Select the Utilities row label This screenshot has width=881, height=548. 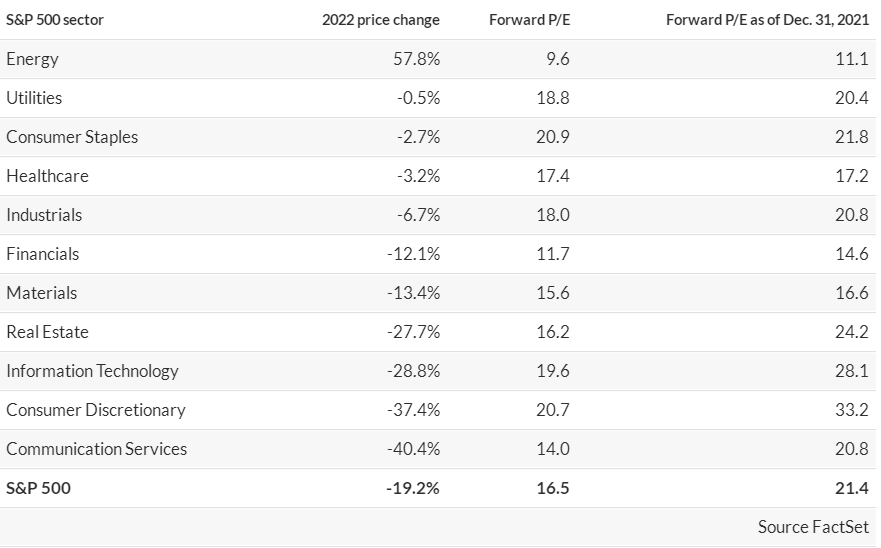34,98
